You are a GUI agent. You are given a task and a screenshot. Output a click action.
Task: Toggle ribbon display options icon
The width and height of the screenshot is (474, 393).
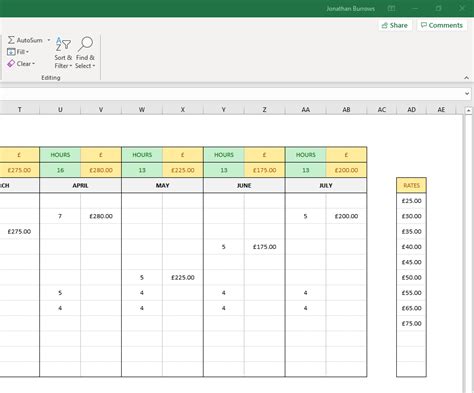click(x=391, y=8)
